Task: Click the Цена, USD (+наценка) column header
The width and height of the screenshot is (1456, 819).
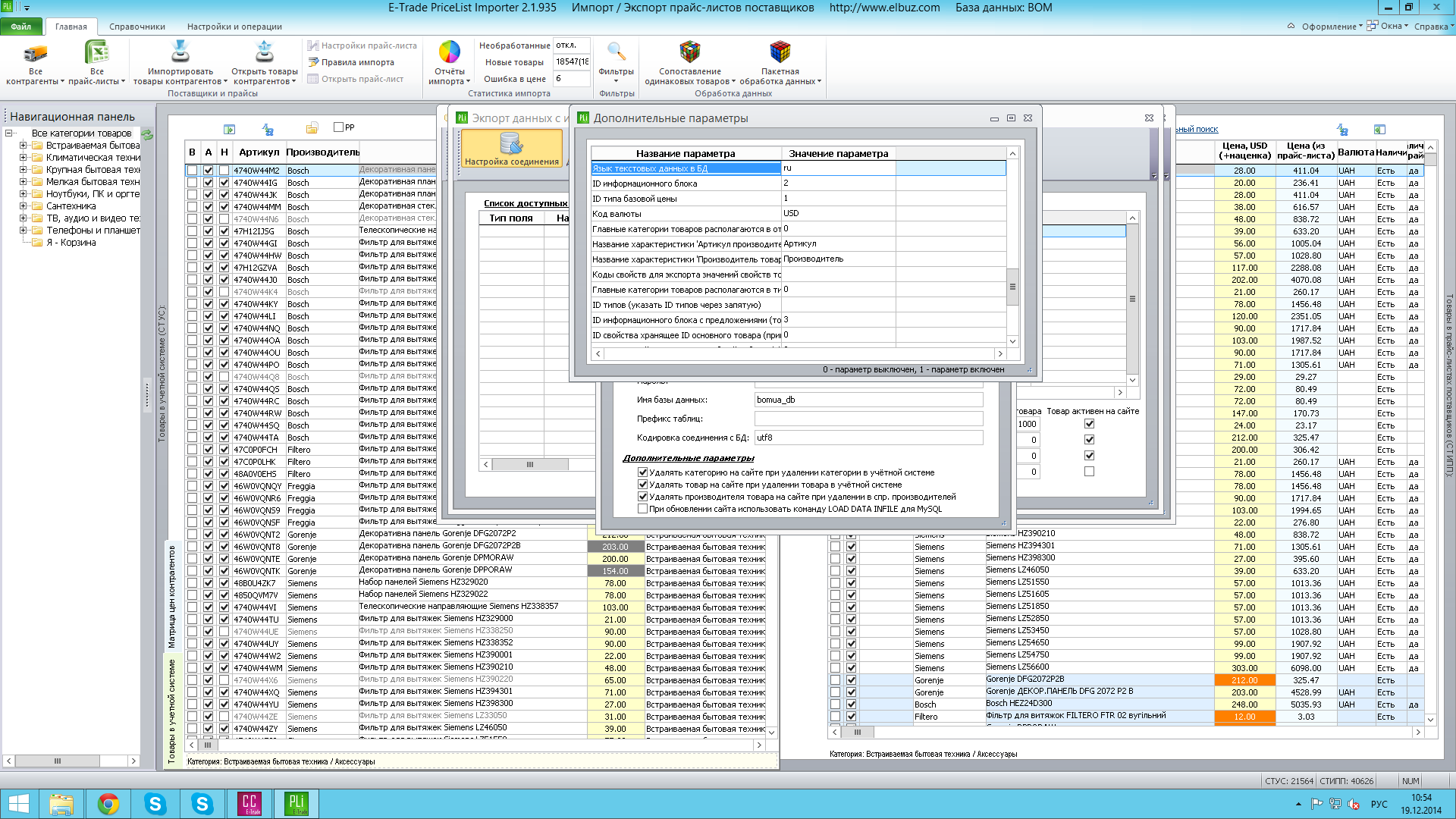Action: pyautogui.click(x=1244, y=151)
